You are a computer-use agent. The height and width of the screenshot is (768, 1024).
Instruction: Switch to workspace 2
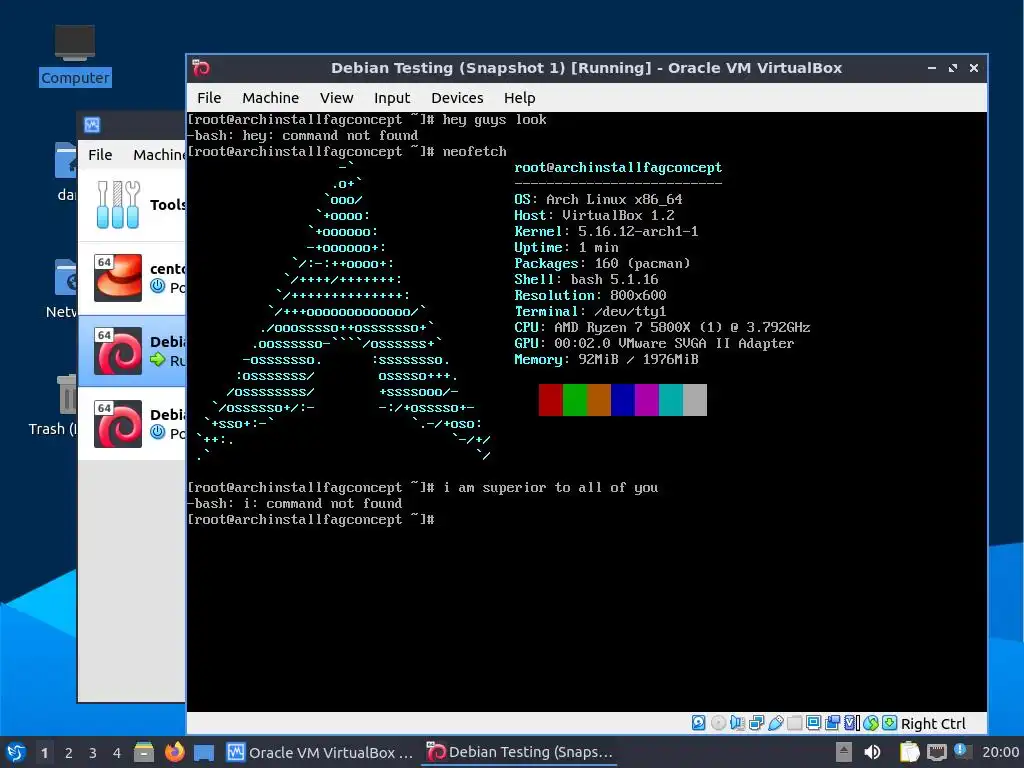point(69,753)
